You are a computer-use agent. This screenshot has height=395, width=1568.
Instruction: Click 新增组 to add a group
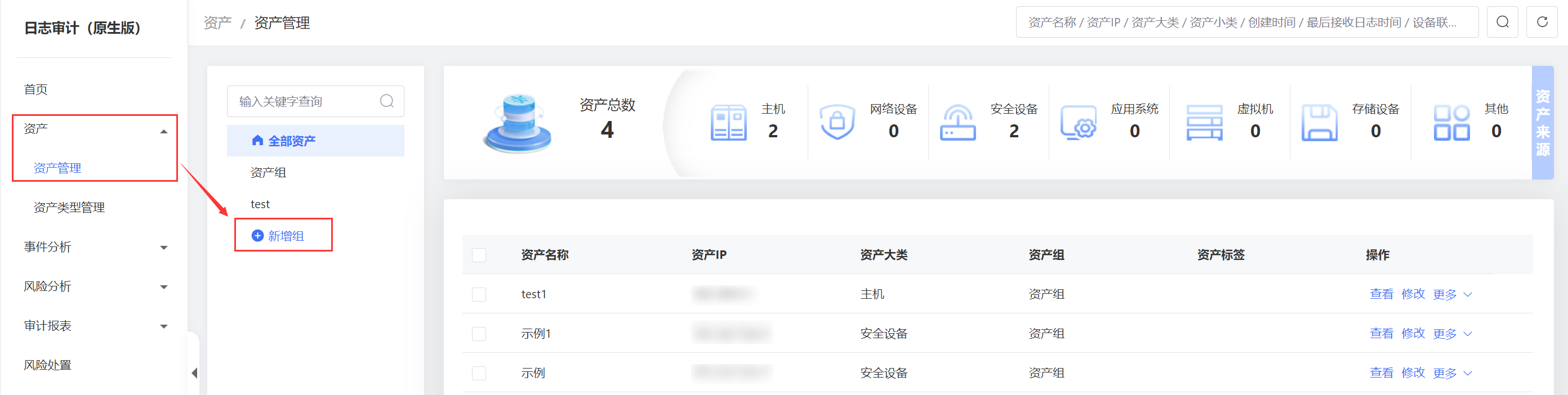(x=285, y=236)
